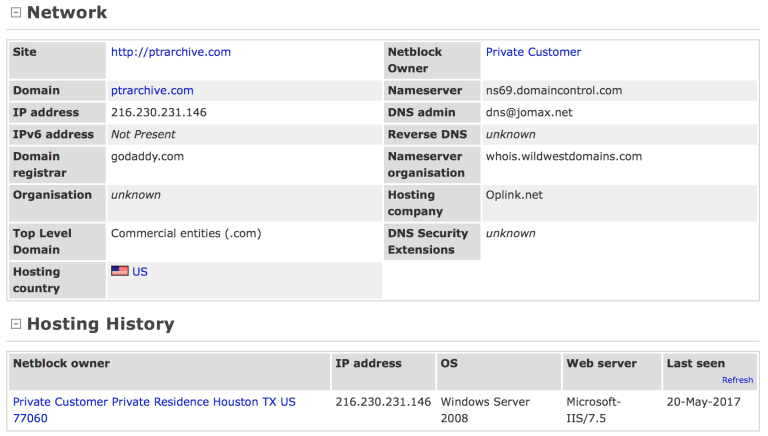The width and height of the screenshot is (768, 436).
Task: Click the Hosting History section heading
Action: [x=100, y=324]
